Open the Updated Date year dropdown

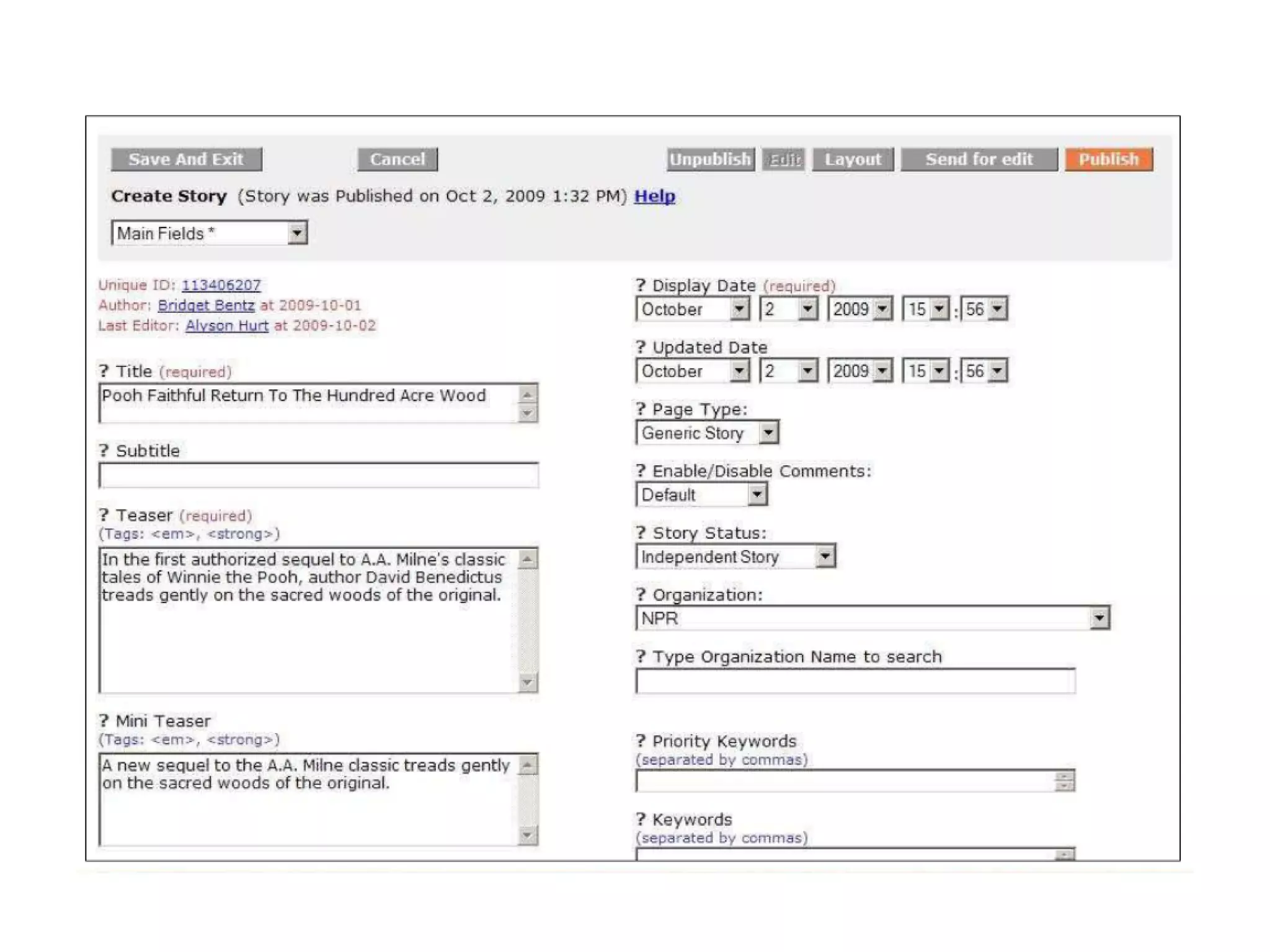click(x=860, y=371)
